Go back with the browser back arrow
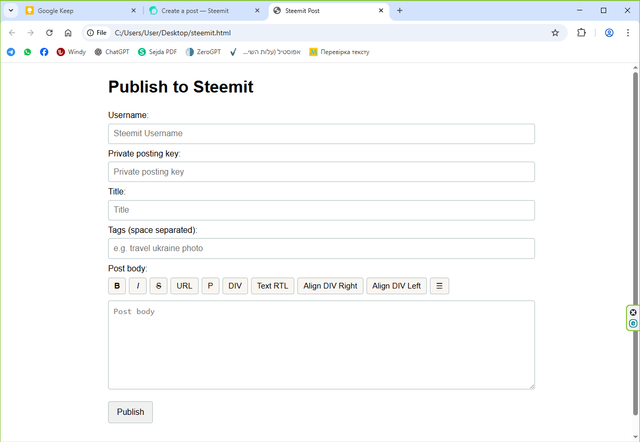The width and height of the screenshot is (640, 442). 12,33
